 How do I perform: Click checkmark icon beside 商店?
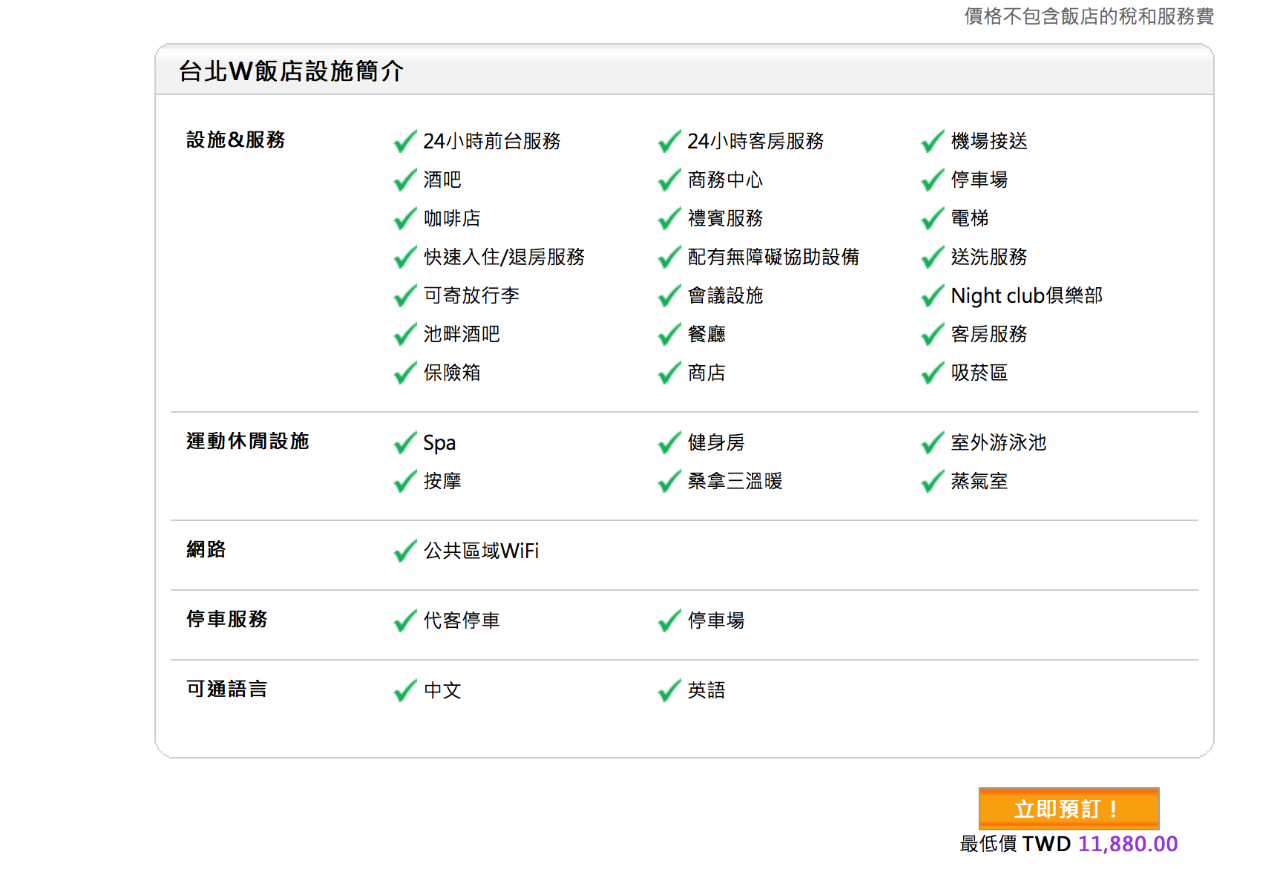tap(669, 373)
